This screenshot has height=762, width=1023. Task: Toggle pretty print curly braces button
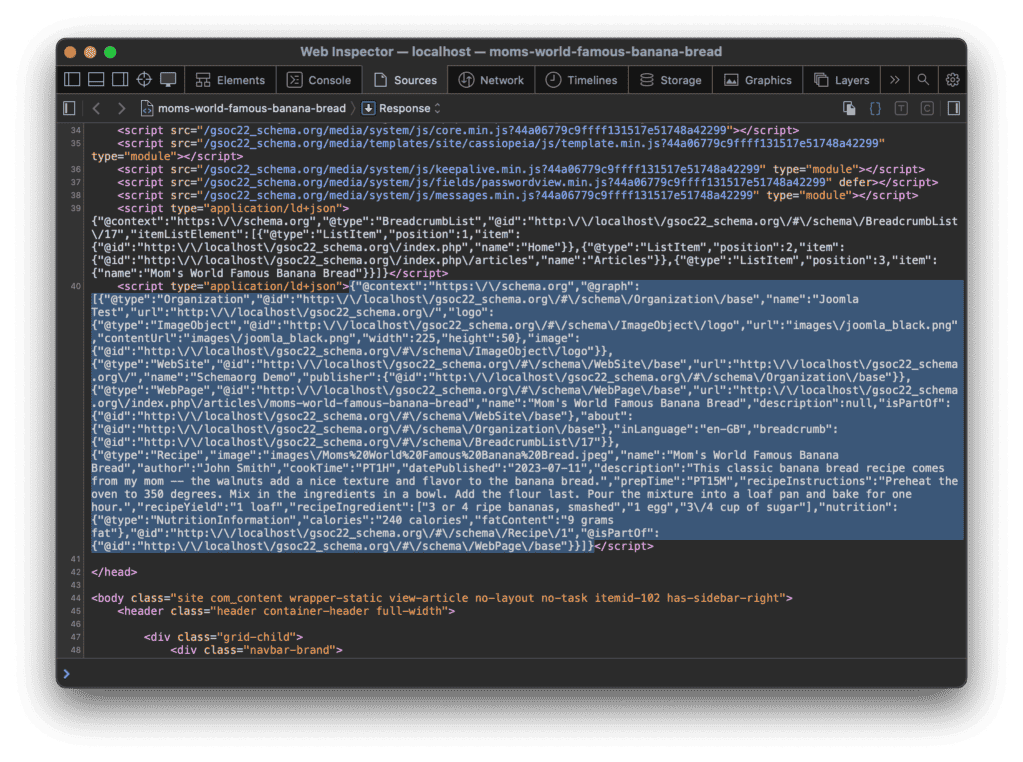875,108
